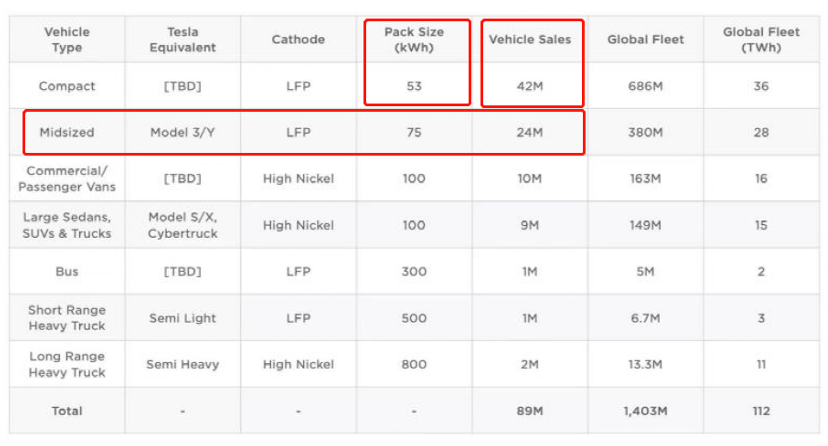Select the Semi Light cell
Viewport: 828px width, 446px height.
tap(183, 318)
